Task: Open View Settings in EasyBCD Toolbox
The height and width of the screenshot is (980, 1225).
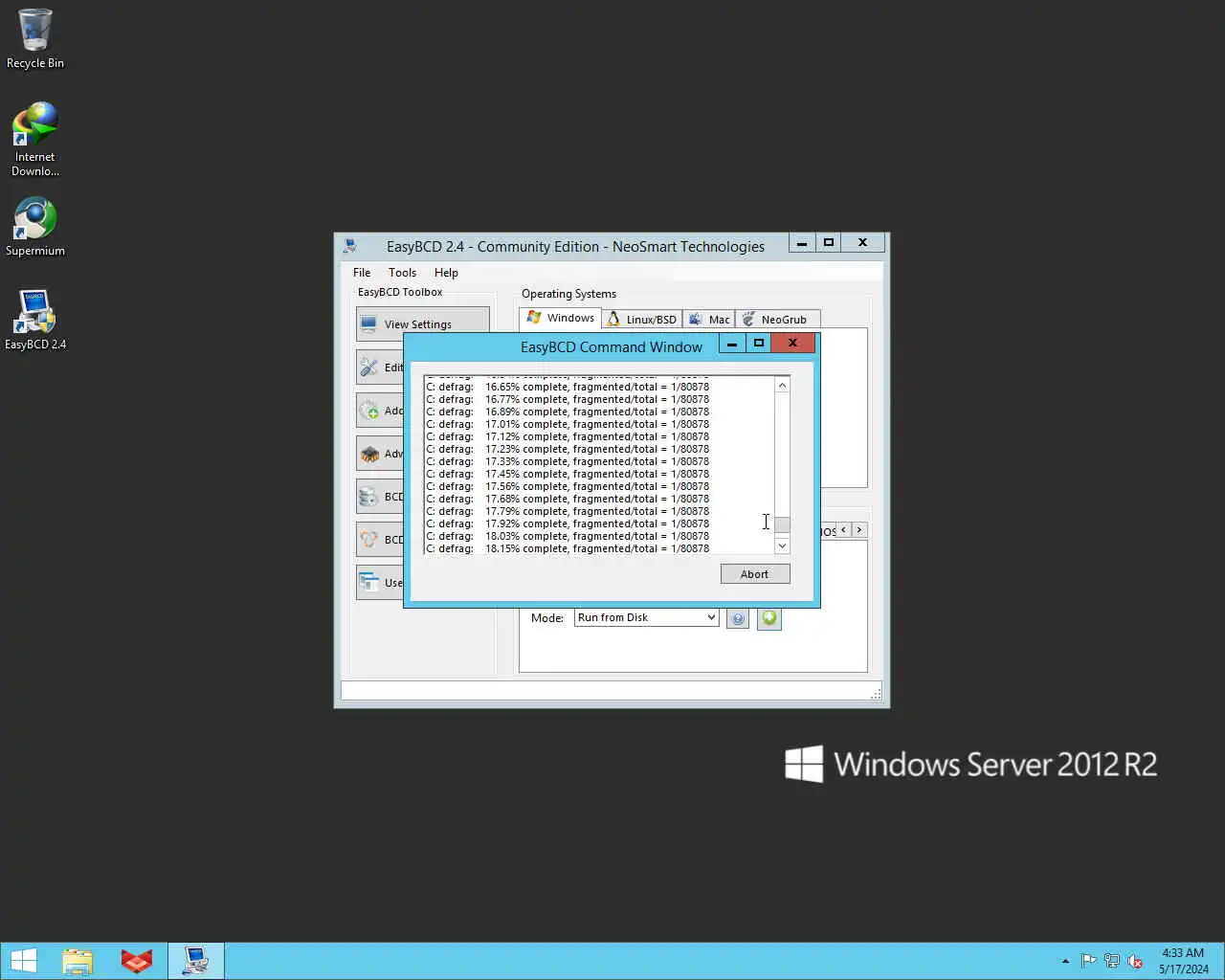Action: tap(423, 323)
